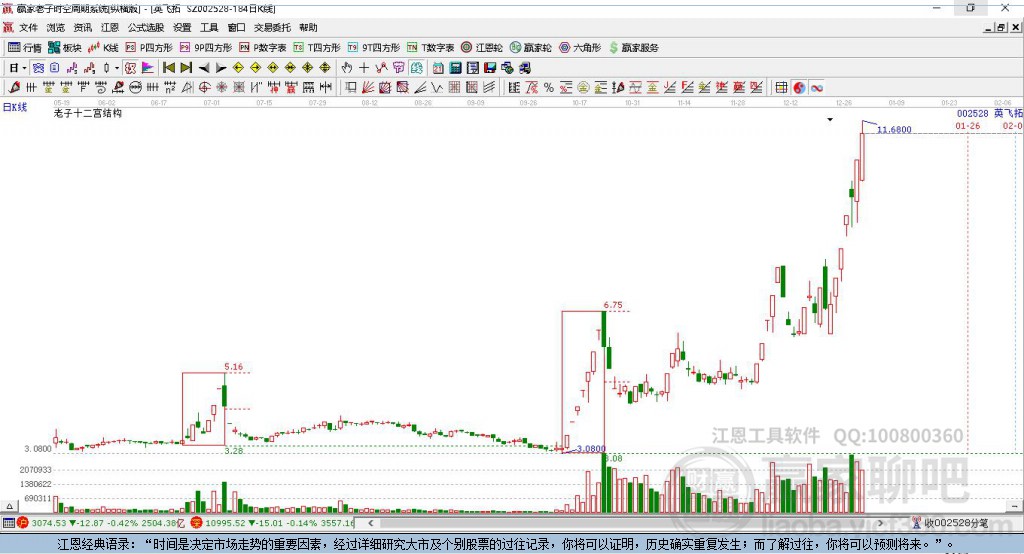
Task: Open the P四方形 tool
Action: (x=149, y=48)
